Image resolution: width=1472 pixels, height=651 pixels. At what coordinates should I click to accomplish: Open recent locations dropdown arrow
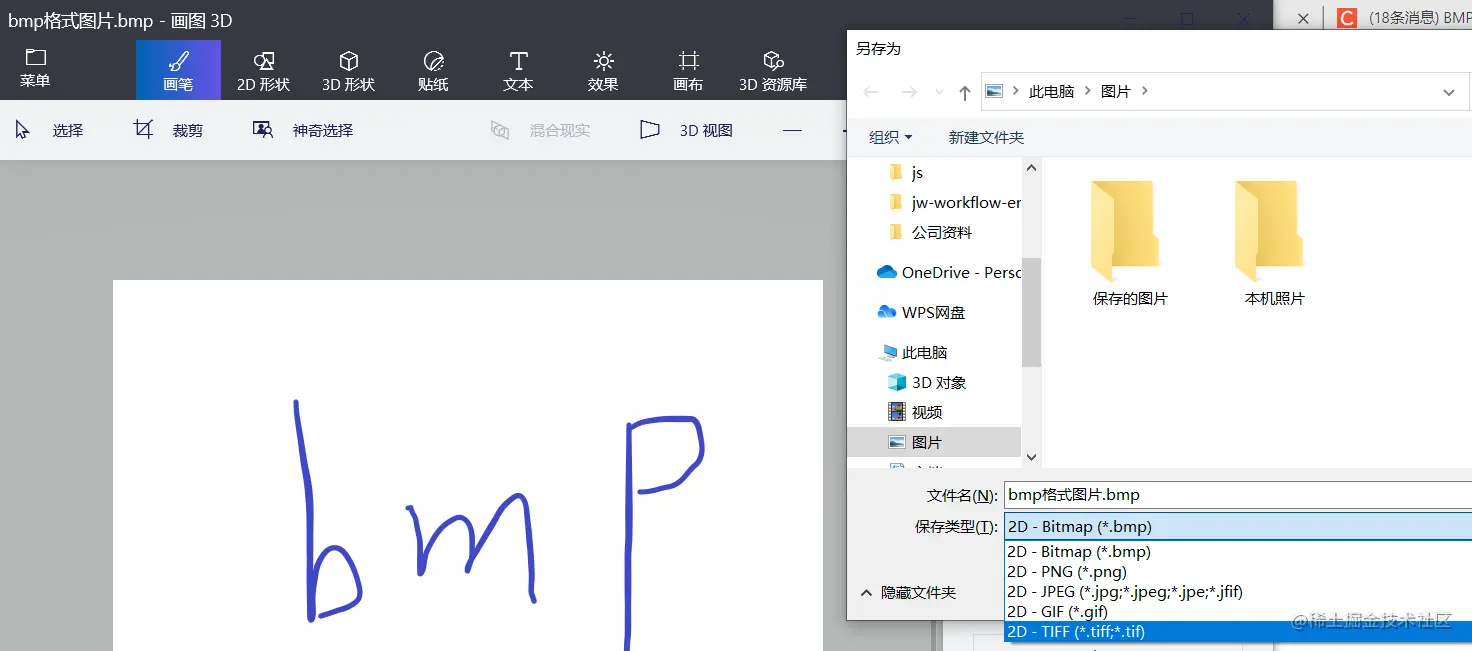938,92
